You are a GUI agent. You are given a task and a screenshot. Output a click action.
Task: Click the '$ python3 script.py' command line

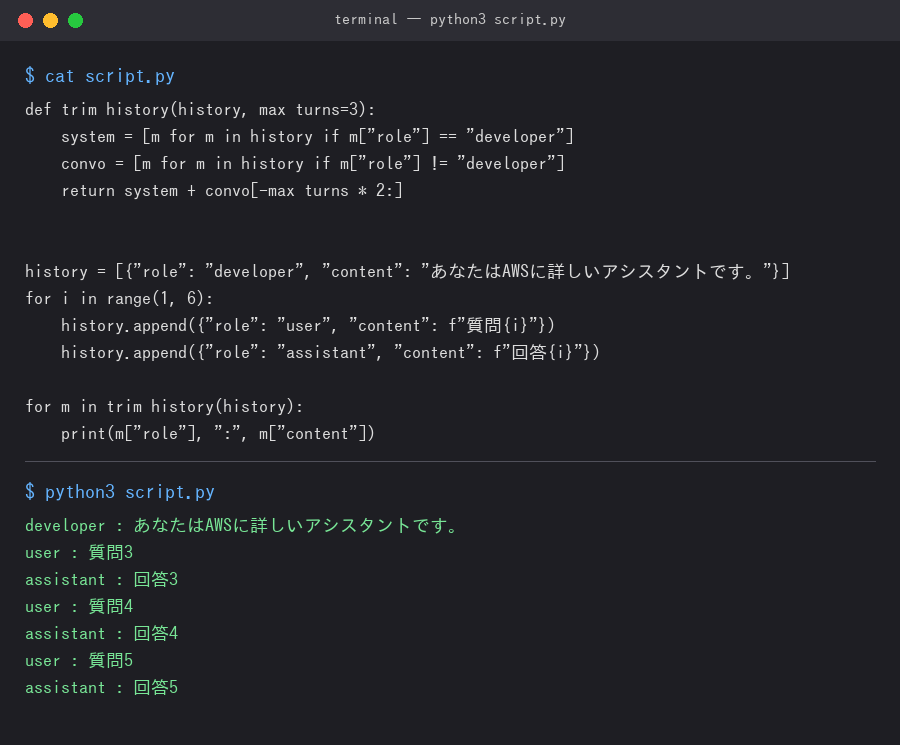(x=120, y=492)
